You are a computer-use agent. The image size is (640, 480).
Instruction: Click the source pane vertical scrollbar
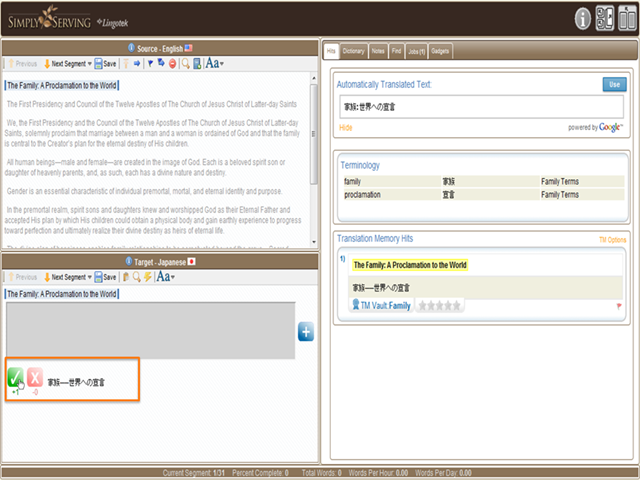click(313, 161)
